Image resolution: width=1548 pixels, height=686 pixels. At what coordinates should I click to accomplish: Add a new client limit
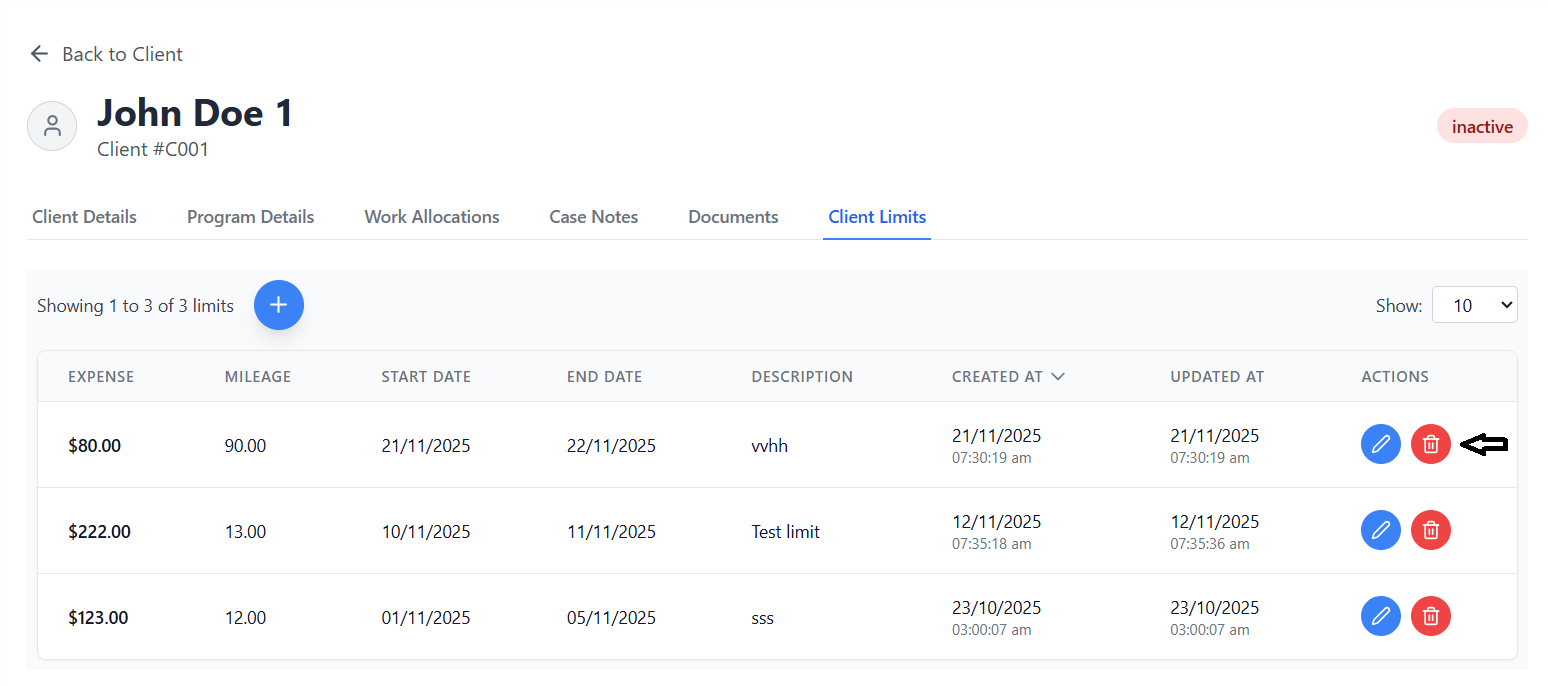pyautogui.click(x=278, y=305)
